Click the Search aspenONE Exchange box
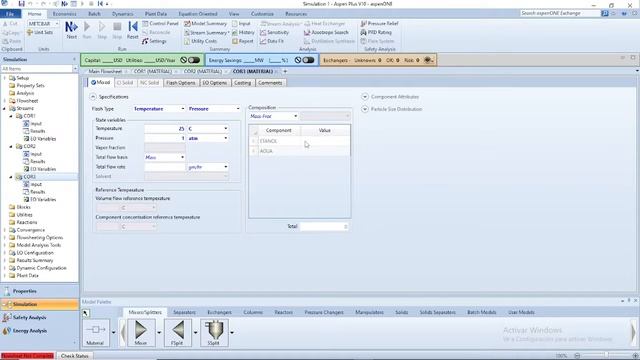Viewport: 640px width, 360px height. click(x=560, y=13)
